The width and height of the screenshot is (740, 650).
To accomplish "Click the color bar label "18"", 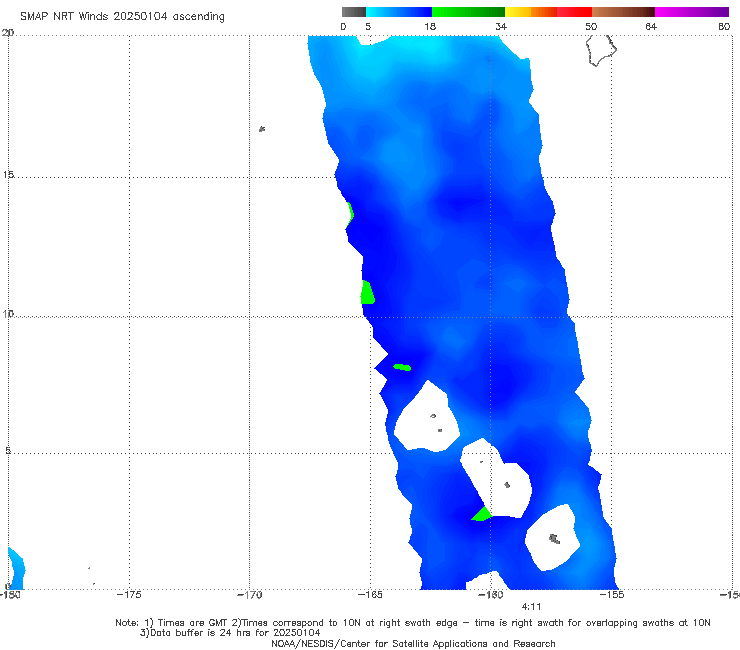I will coord(430,26).
